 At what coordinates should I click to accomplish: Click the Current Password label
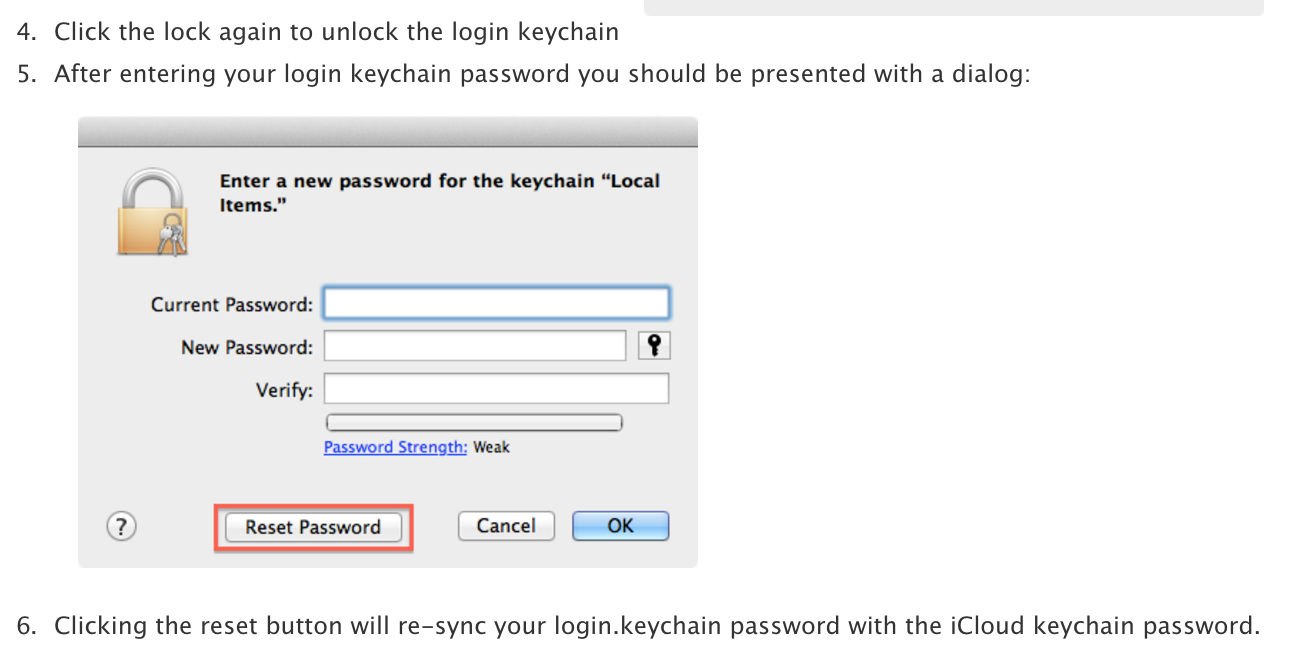click(231, 304)
